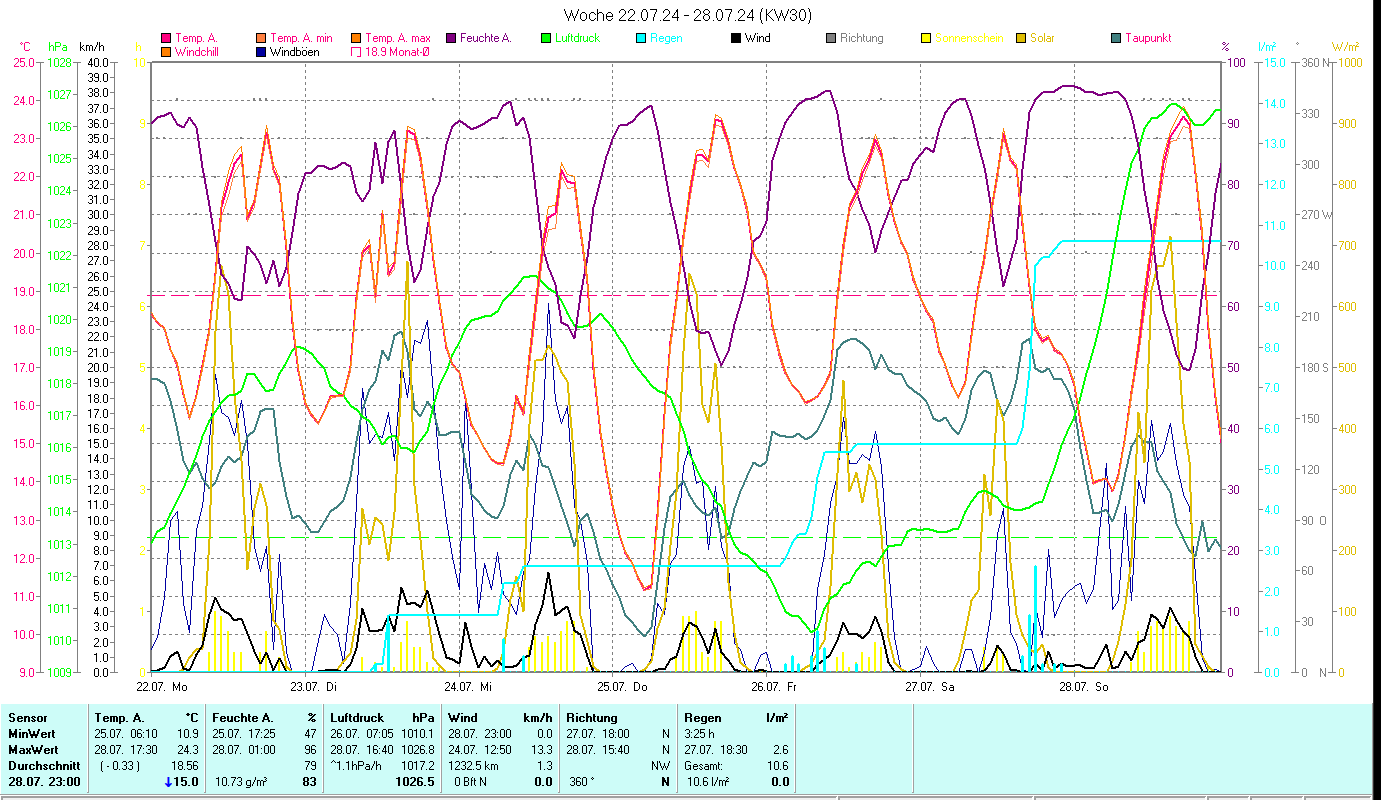Pick the black Wind legend swatch
Screen dimensions: 1381x800
(x=735, y=38)
